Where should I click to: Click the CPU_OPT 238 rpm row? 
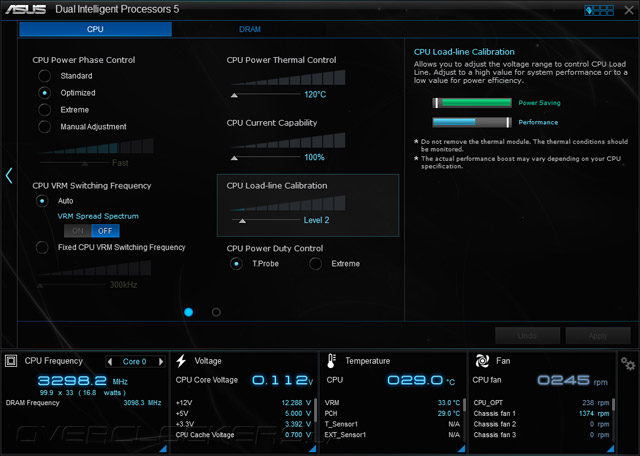pyautogui.click(x=541, y=403)
